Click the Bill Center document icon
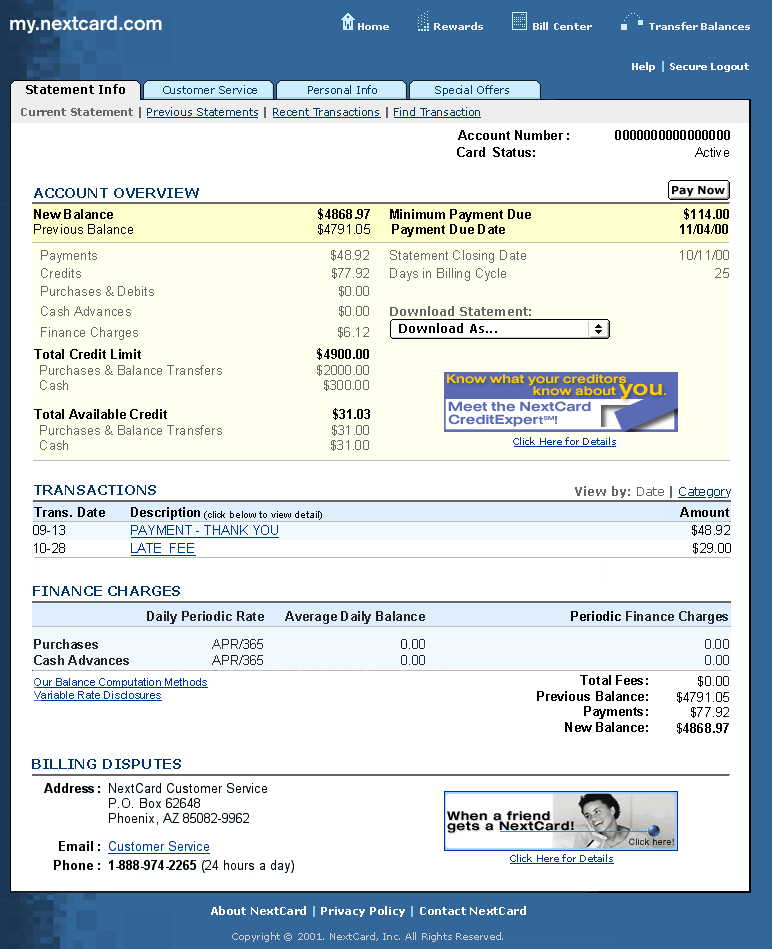The width and height of the screenshot is (772, 949). pyautogui.click(x=519, y=21)
